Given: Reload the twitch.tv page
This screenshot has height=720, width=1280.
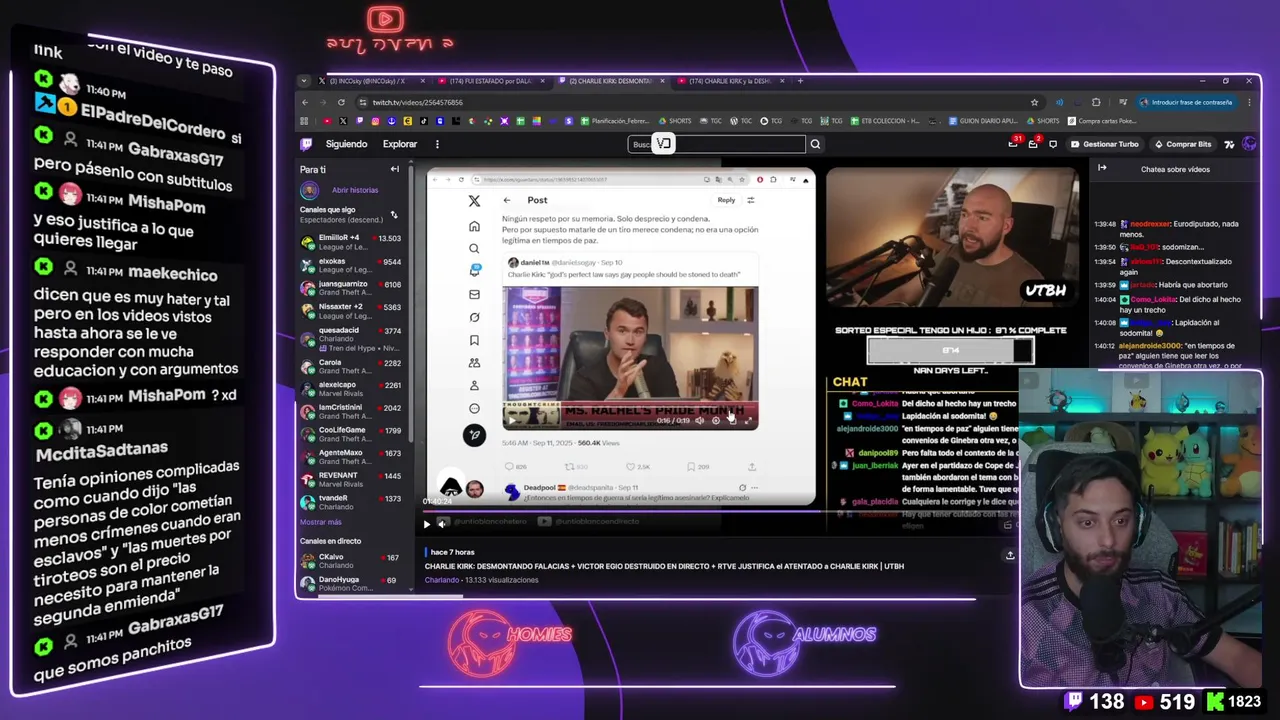Looking at the screenshot, I should (341, 102).
